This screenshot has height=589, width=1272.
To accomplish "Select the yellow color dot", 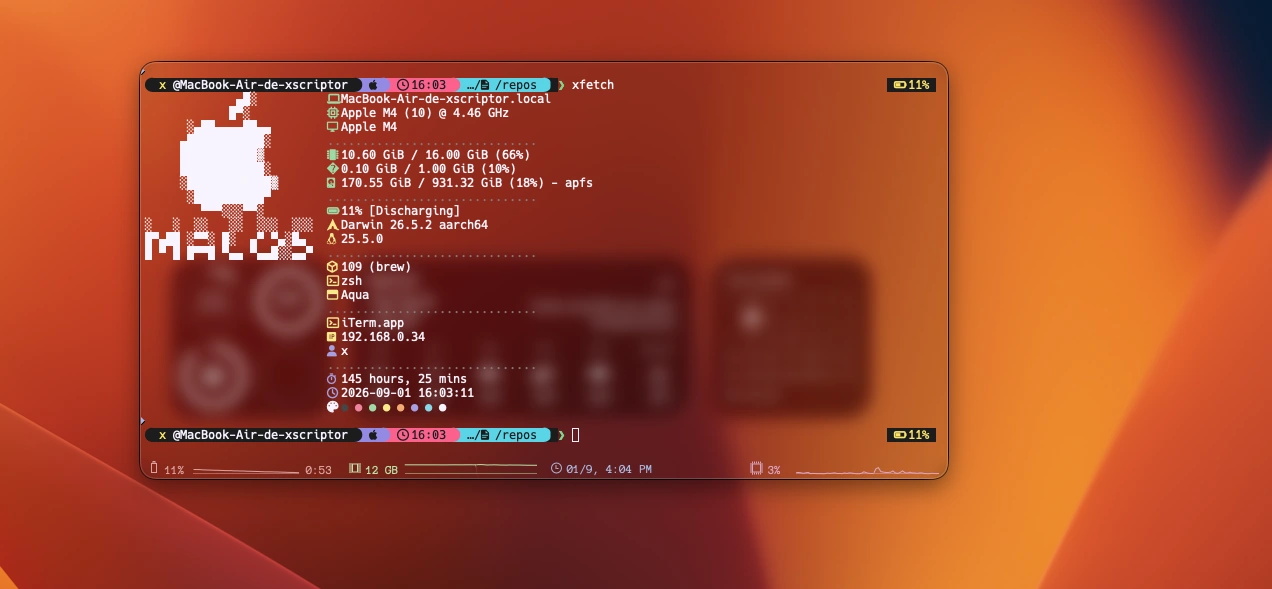I will (x=386, y=408).
